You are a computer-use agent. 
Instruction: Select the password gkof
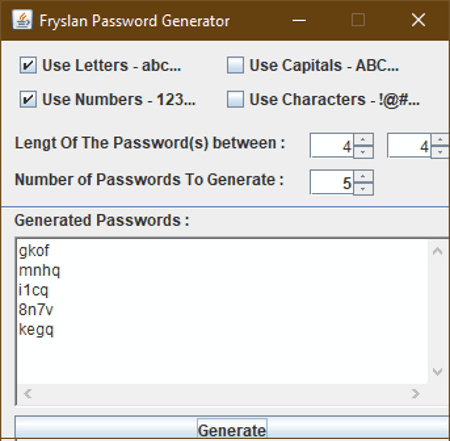pyautogui.click(x=34, y=251)
